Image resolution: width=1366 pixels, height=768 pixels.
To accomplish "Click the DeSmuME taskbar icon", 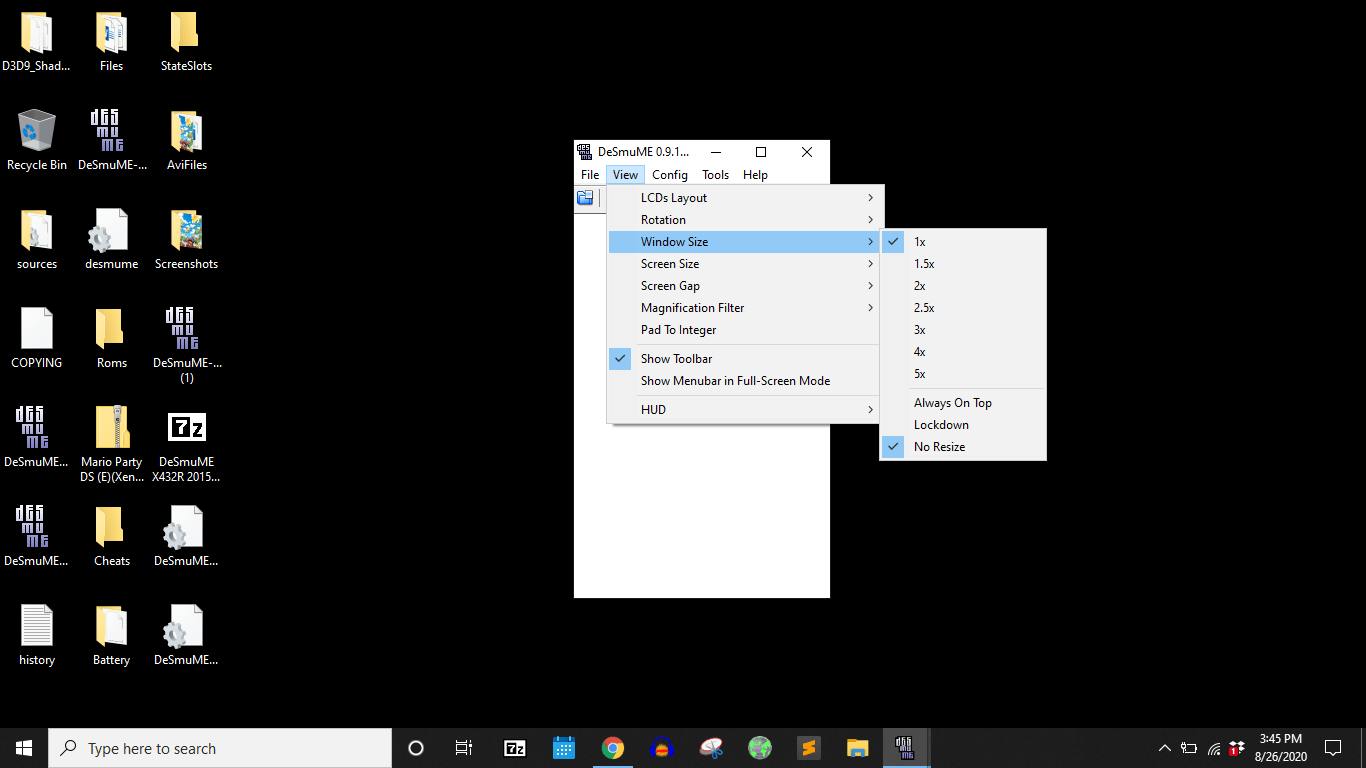I will [x=906, y=748].
